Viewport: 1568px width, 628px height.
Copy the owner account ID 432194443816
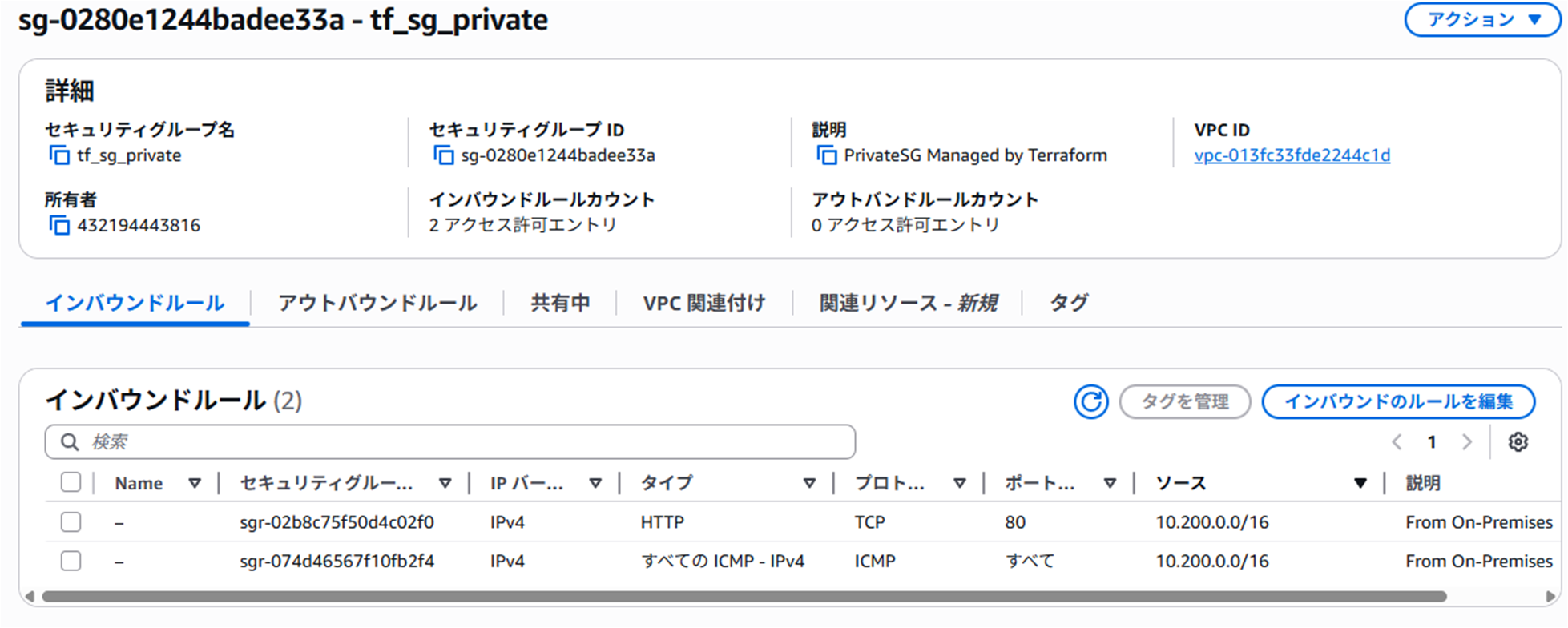[59, 225]
